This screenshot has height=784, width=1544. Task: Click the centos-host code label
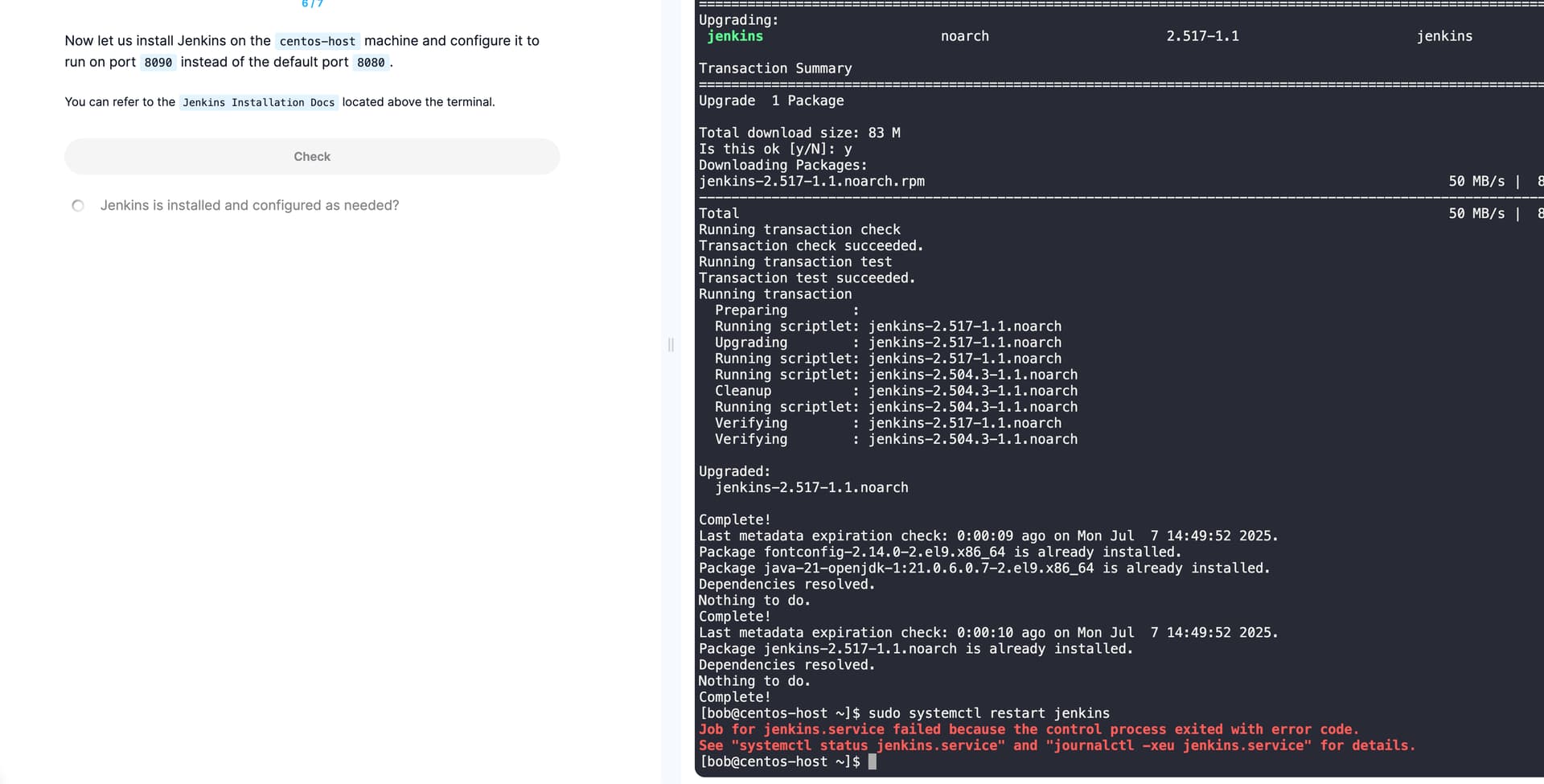317,41
